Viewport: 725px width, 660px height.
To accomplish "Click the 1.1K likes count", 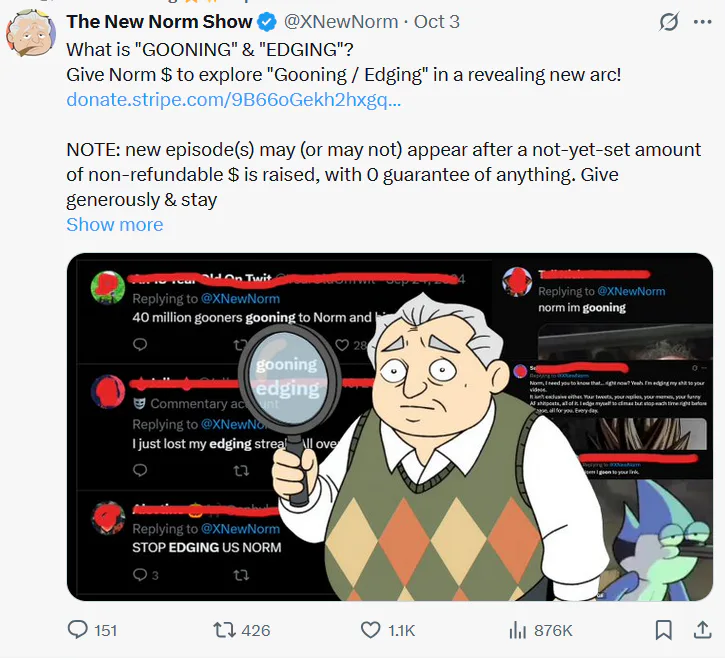I will coord(401,630).
